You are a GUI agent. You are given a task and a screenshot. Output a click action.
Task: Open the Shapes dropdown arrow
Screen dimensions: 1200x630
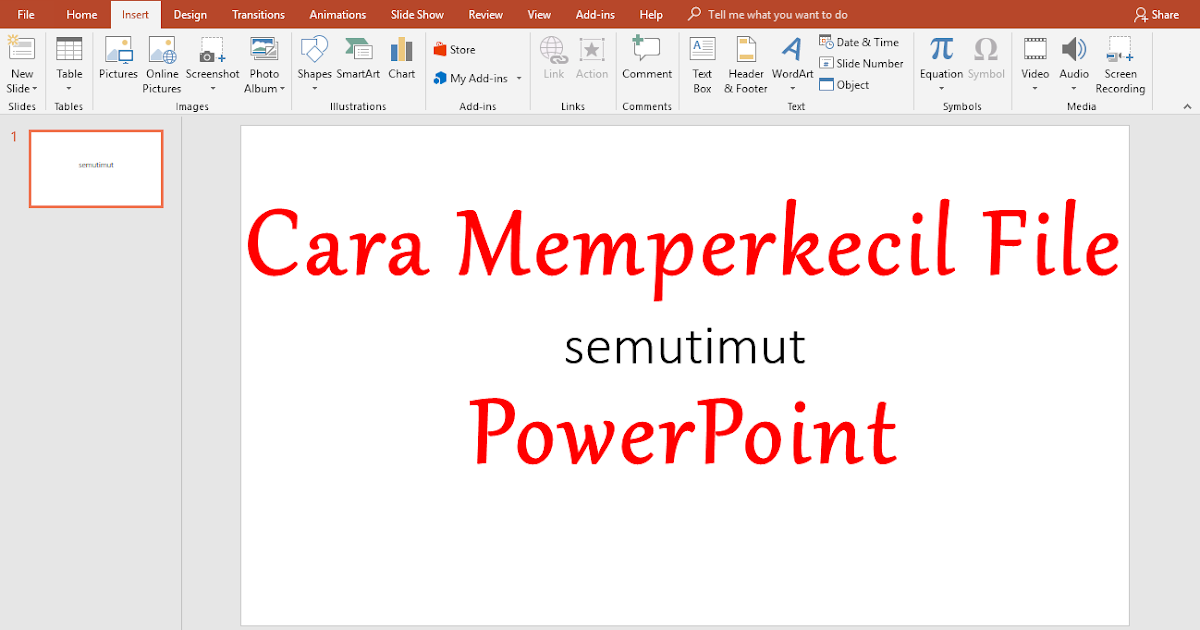(314, 89)
